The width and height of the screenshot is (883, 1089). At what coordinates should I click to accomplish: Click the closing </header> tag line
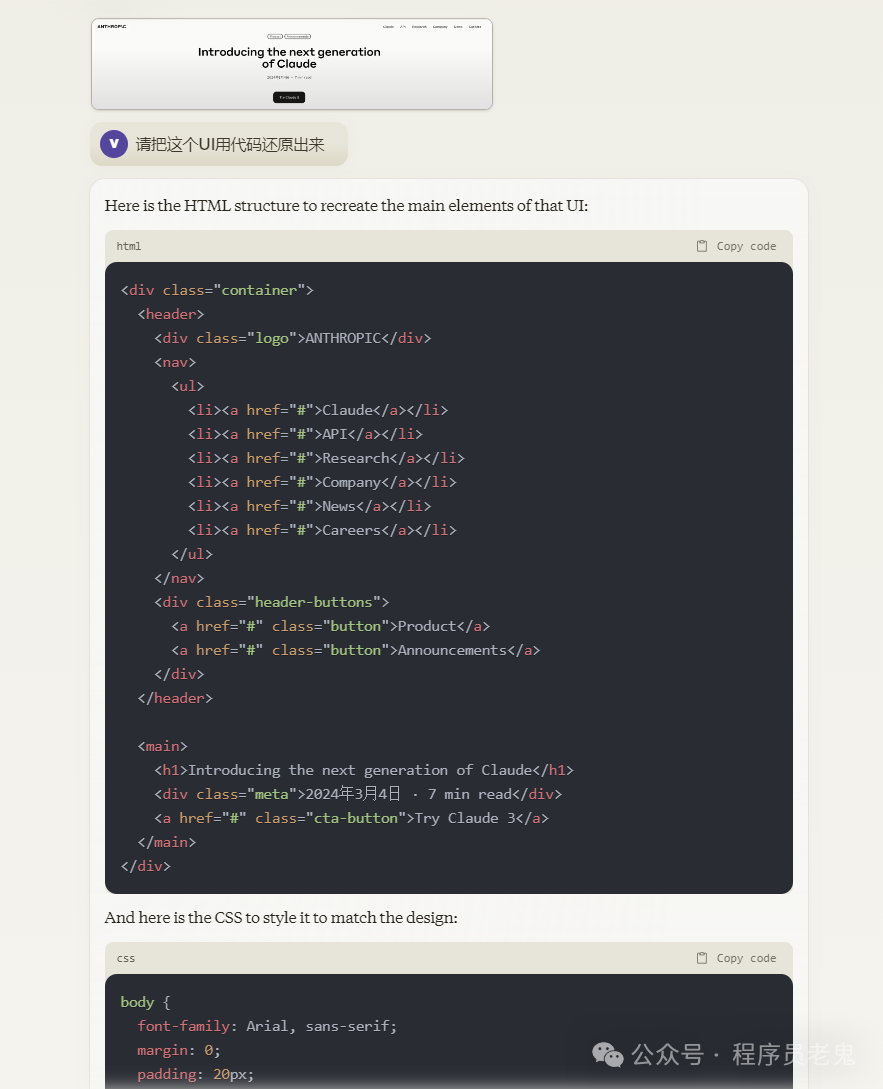click(x=175, y=698)
